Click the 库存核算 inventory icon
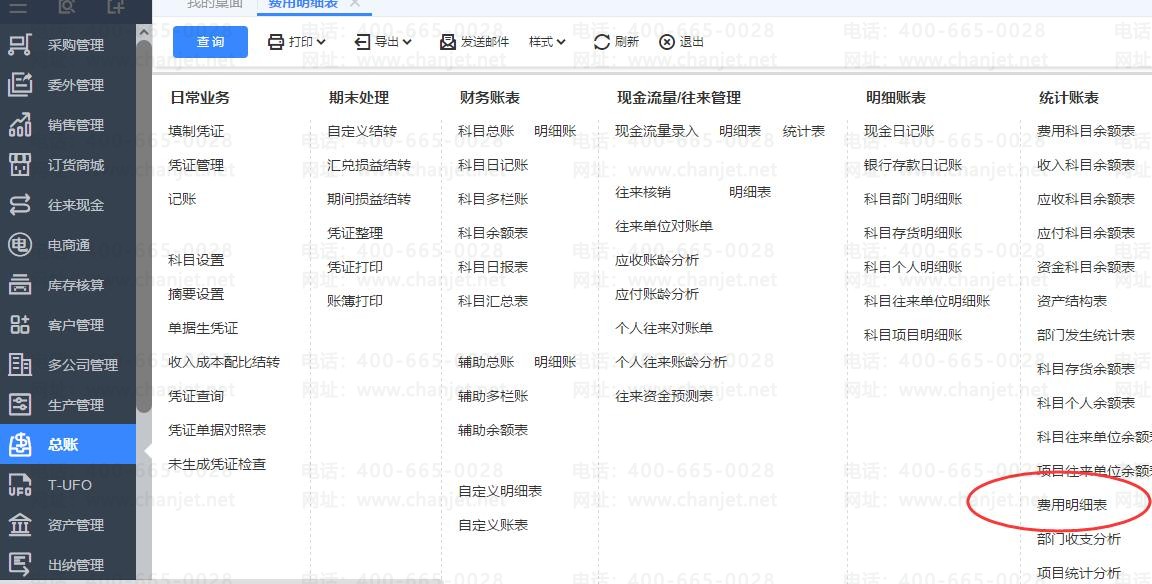1152x584 pixels. [20, 285]
